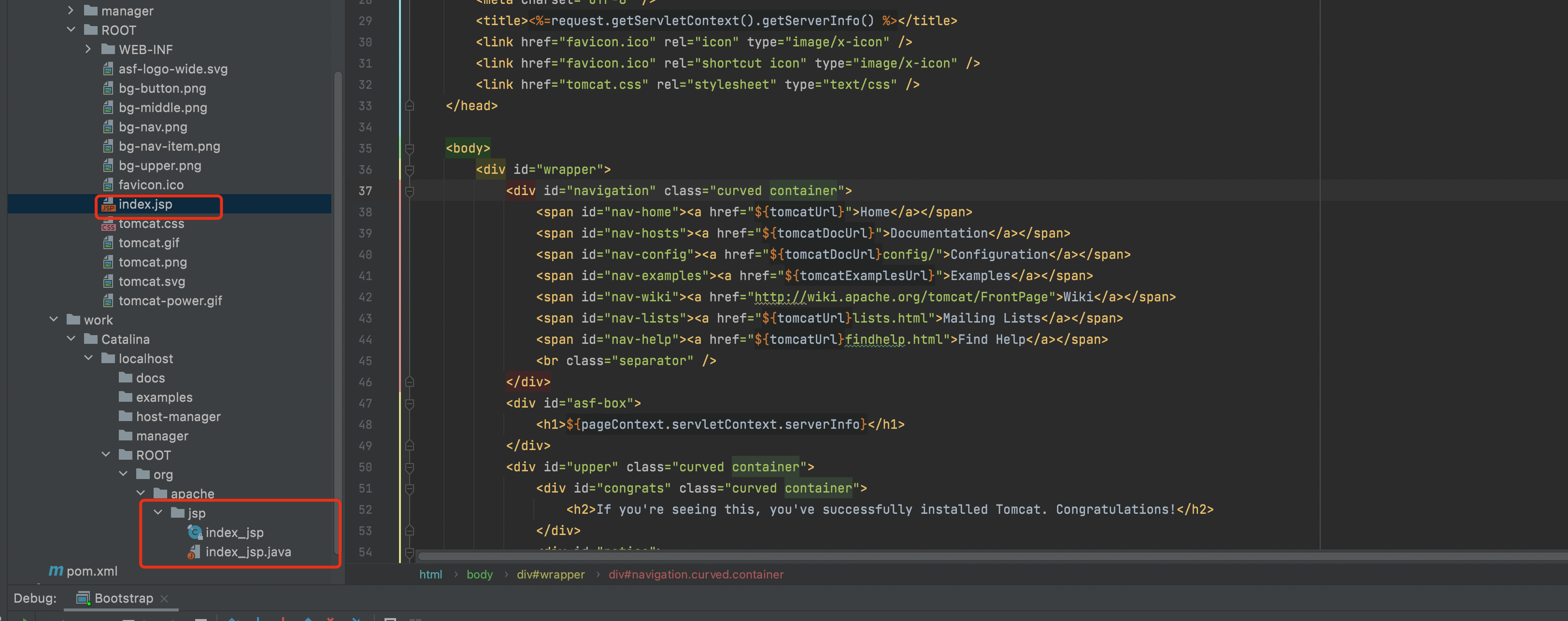Image resolution: width=1568 pixels, height=621 pixels.
Task: Close the Bootstrap debug tab
Action: tap(164, 598)
